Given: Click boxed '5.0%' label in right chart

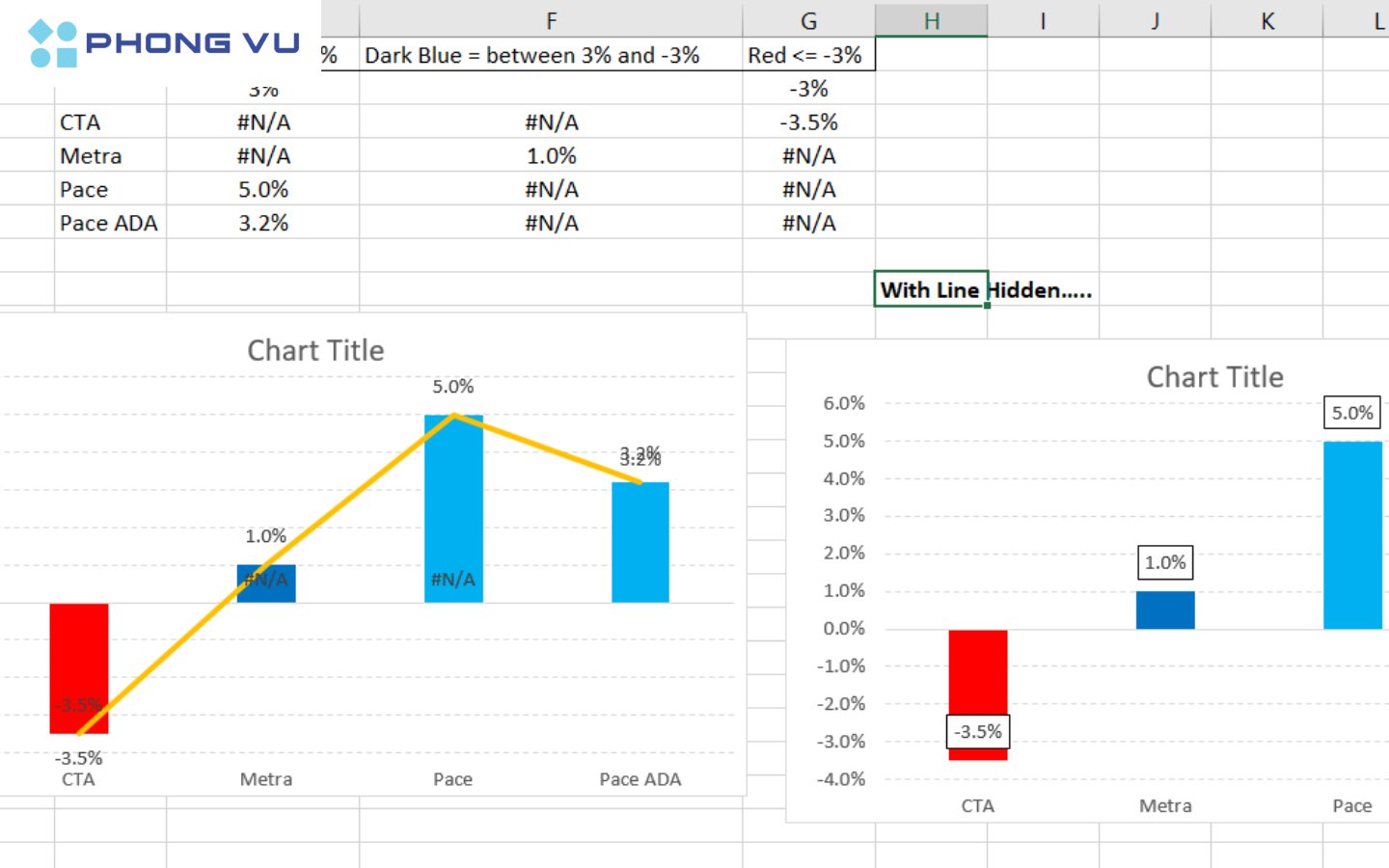Looking at the screenshot, I should (1352, 413).
